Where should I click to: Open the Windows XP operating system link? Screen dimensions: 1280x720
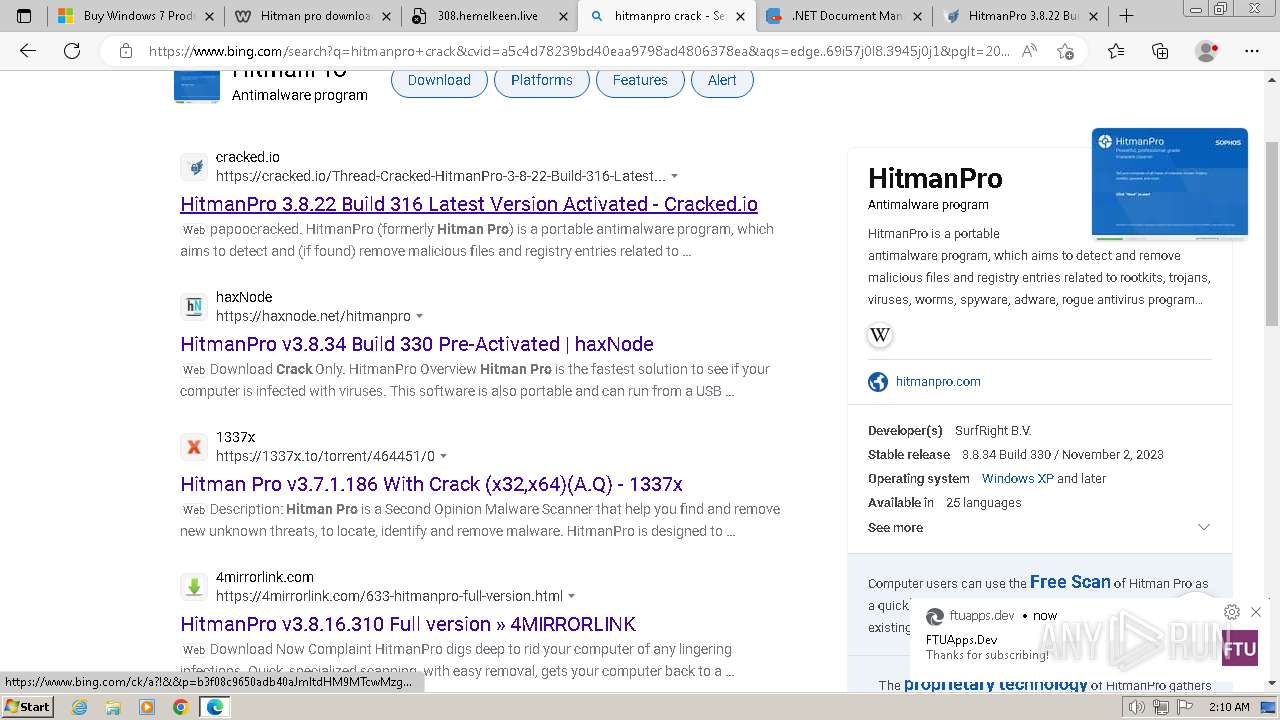[x=1018, y=479]
